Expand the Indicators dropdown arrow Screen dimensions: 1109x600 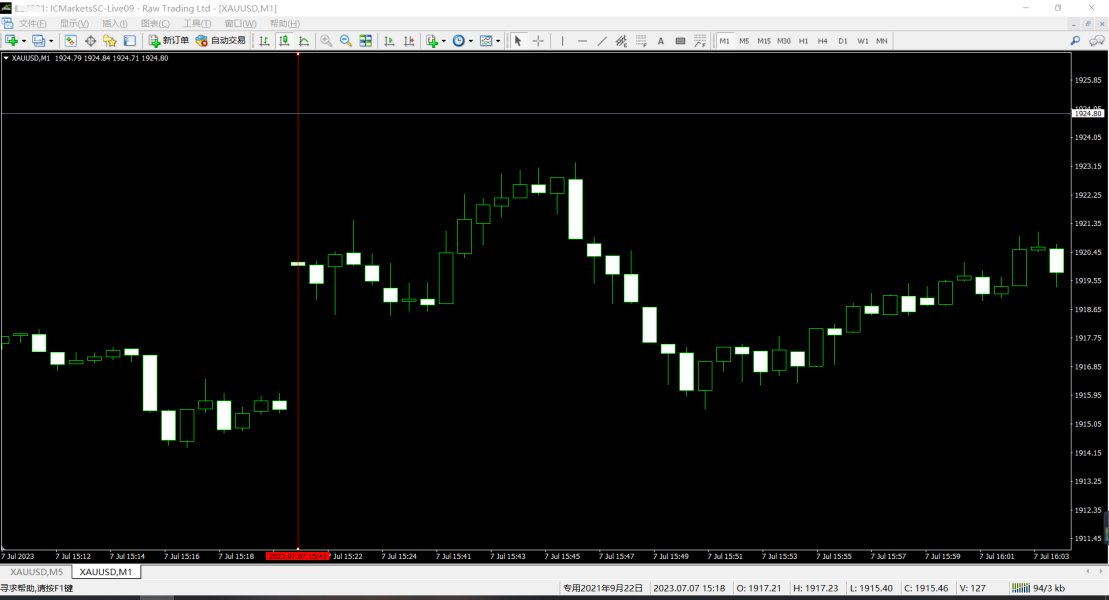pyautogui.click(x=443, y=41)
